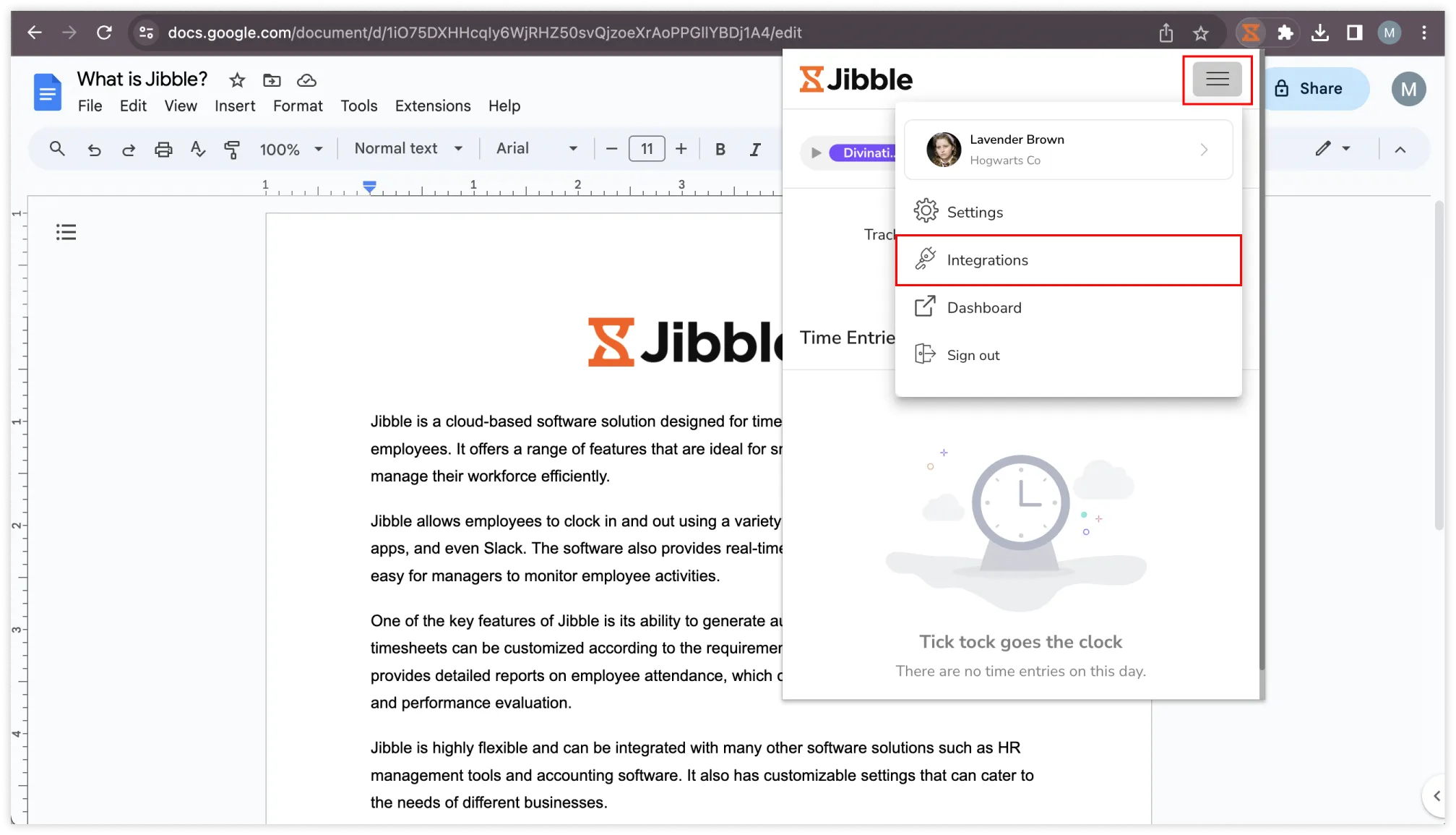Start the Divination time entry
Viewport: 1456px width, 835px height.
(x=815, y=153)
